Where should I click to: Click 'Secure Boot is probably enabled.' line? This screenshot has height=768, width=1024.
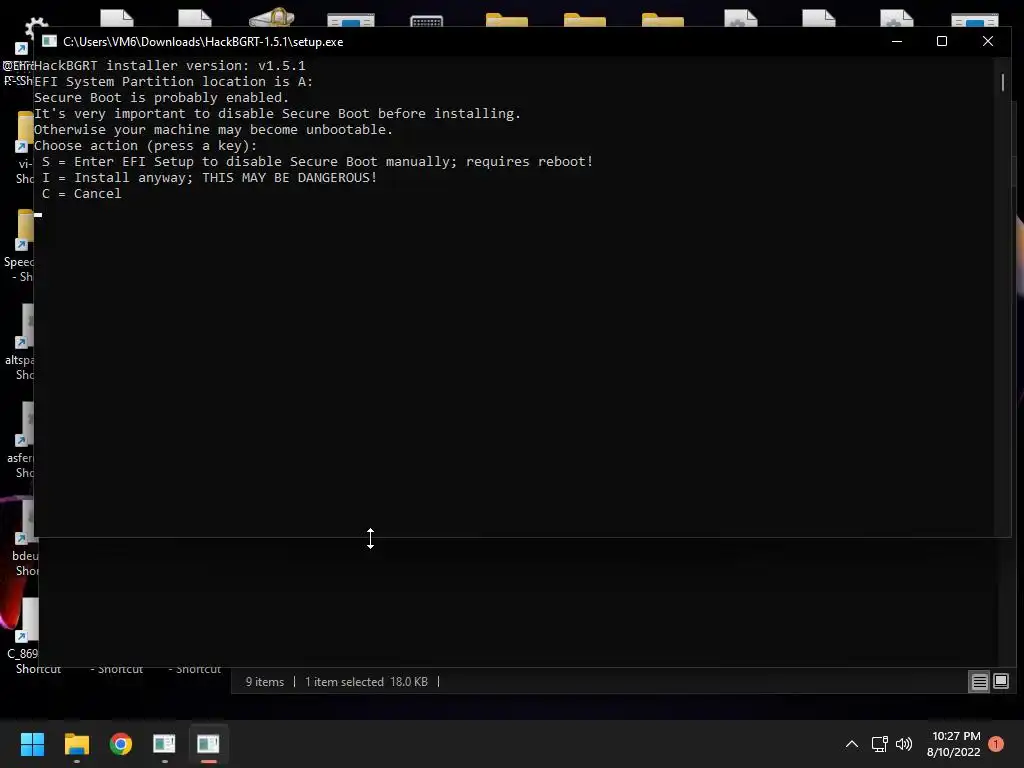(161, 97)
